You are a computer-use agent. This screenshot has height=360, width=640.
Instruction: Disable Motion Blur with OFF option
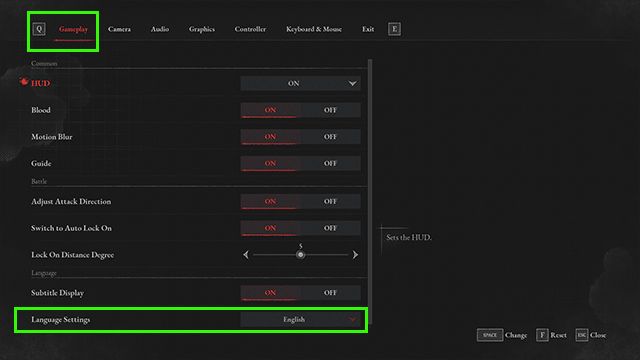pos(330,137)
